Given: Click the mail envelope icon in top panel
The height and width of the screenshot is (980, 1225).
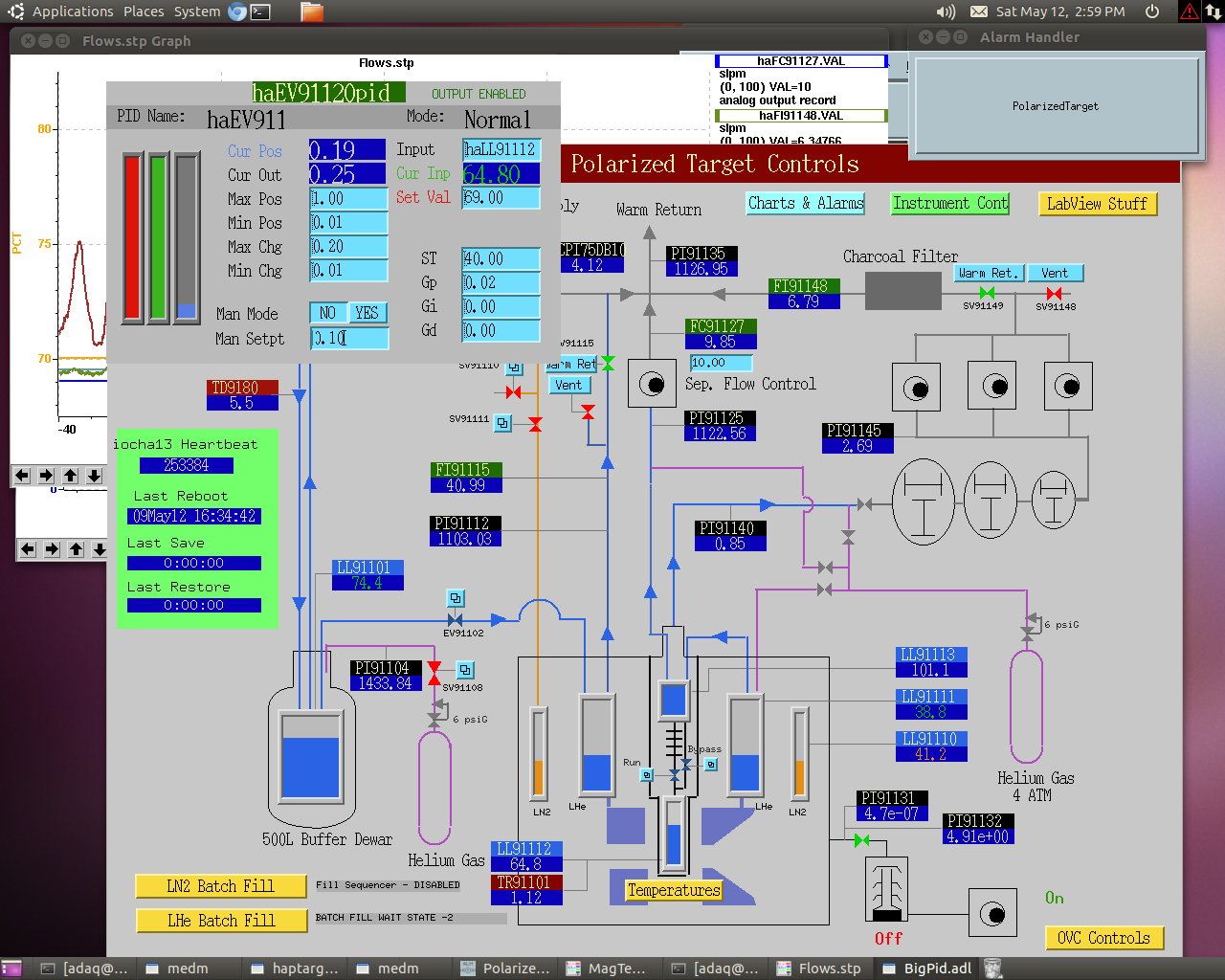Looking at the screenshot, I should [979, 11].
